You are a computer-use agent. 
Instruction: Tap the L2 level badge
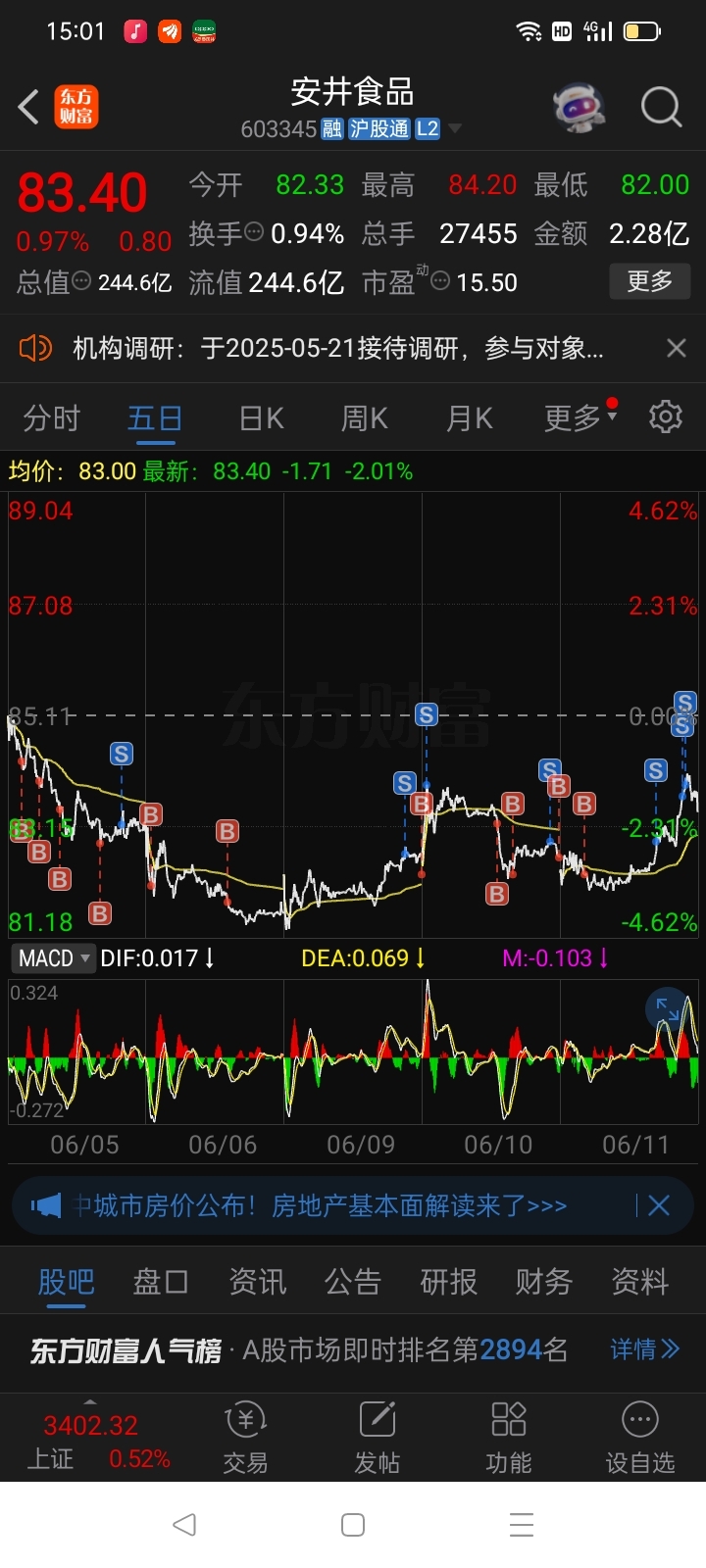pyautogui.click(x=428, y=129)
